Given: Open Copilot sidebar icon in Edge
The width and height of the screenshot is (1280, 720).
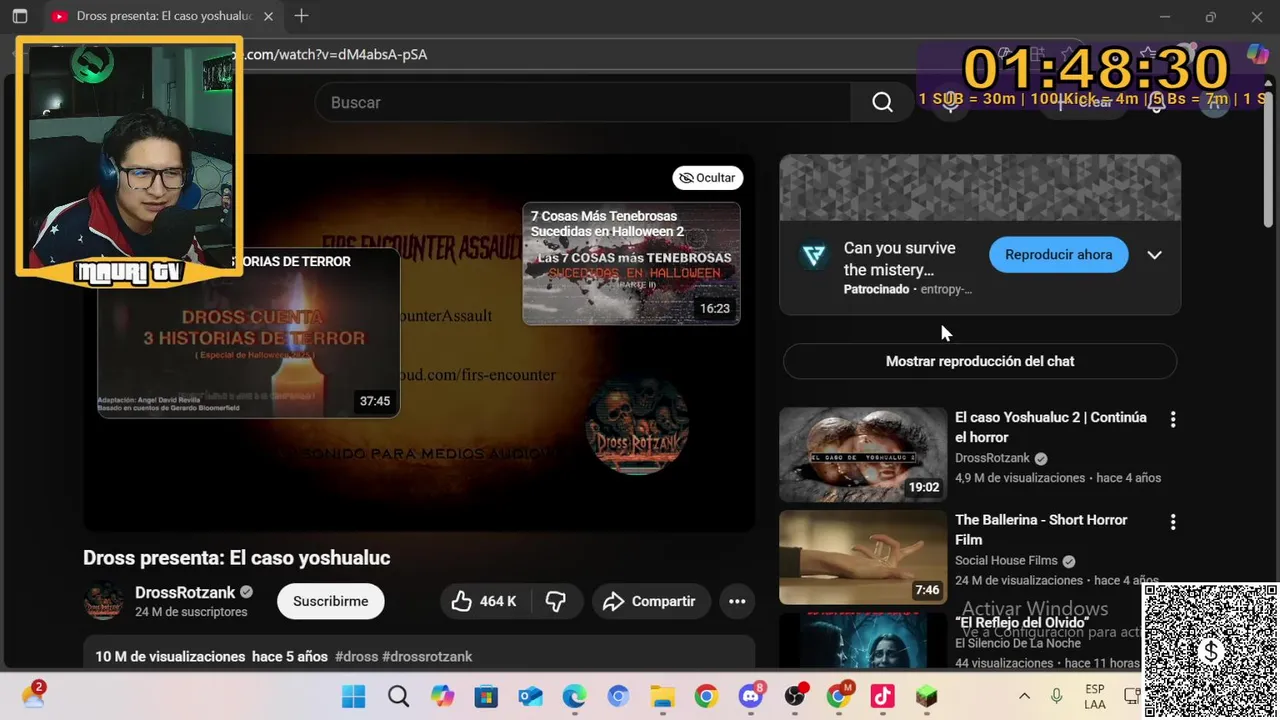Looking at the screenshot, I should coord(1257,54).
